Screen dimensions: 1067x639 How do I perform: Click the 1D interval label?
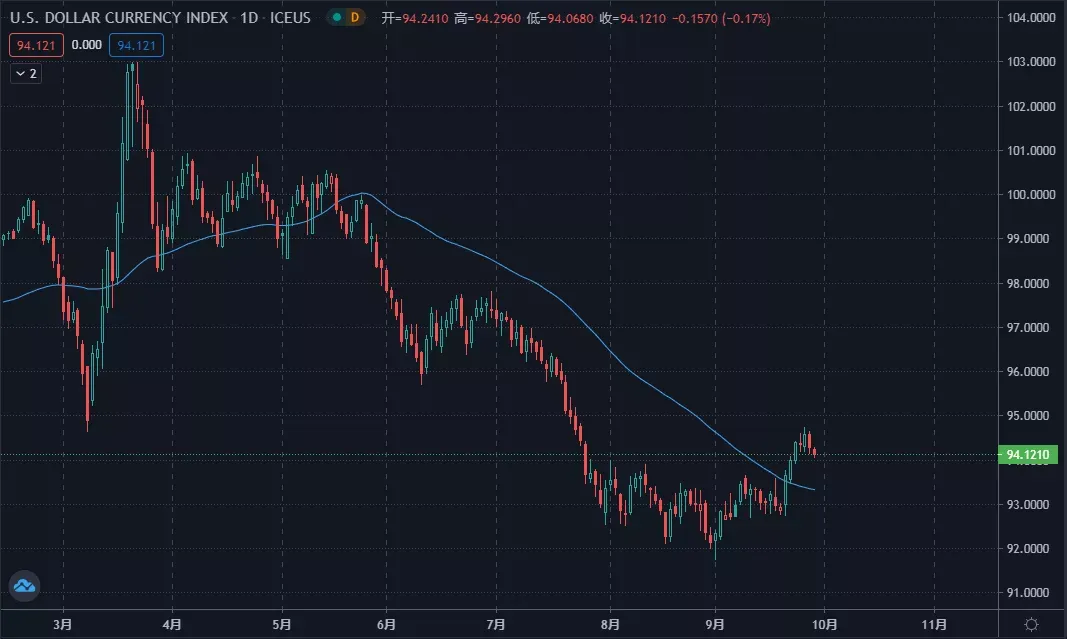pyautogui.click(x=249, y=18)
